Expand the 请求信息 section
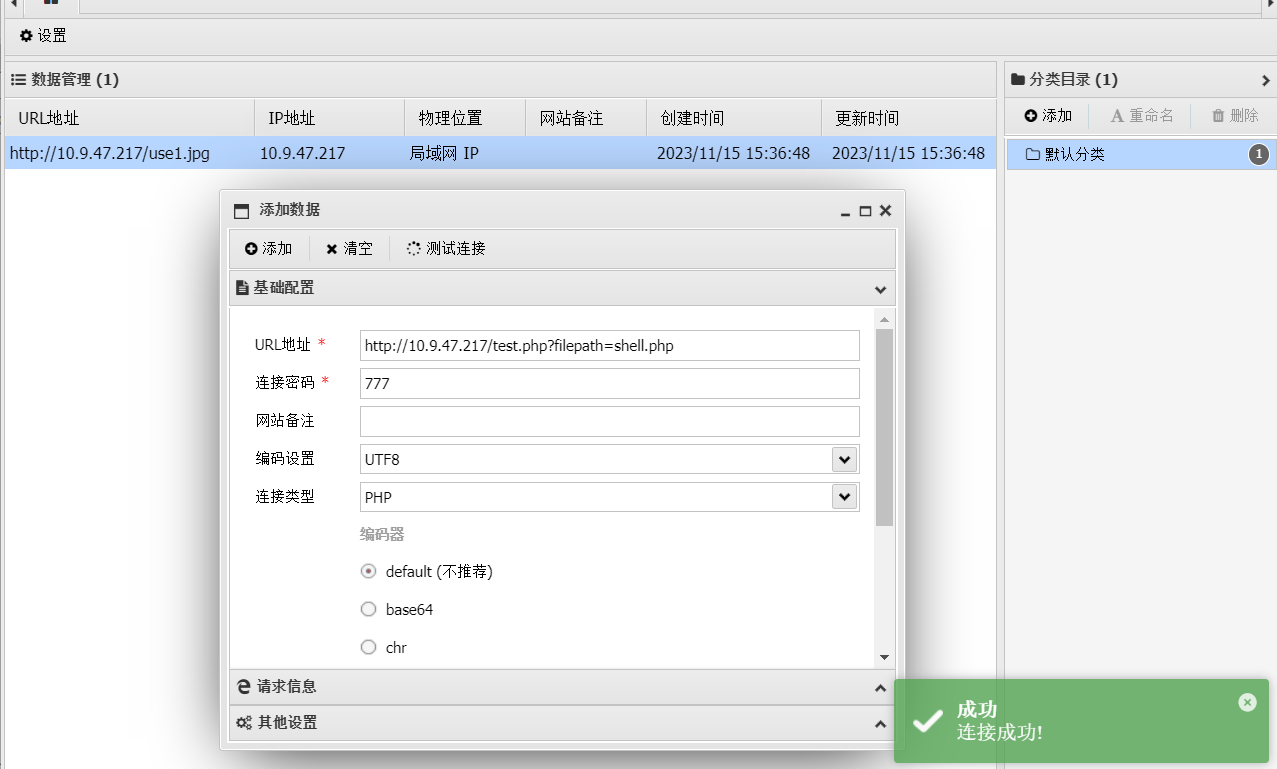Screen dimensions: 1277x769 pyautogui.click(x=880, y=688)
